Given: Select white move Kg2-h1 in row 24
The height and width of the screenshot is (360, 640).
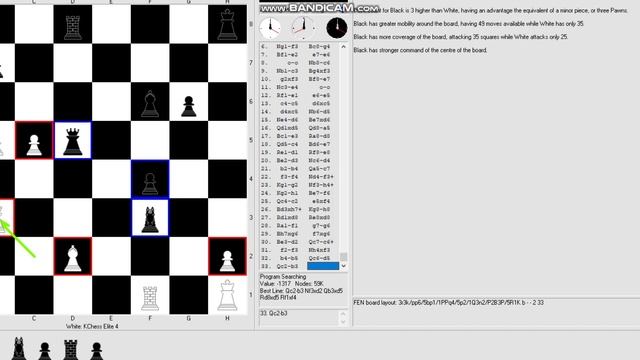Looking at the screenshot, I should click(x=287, y=193).
